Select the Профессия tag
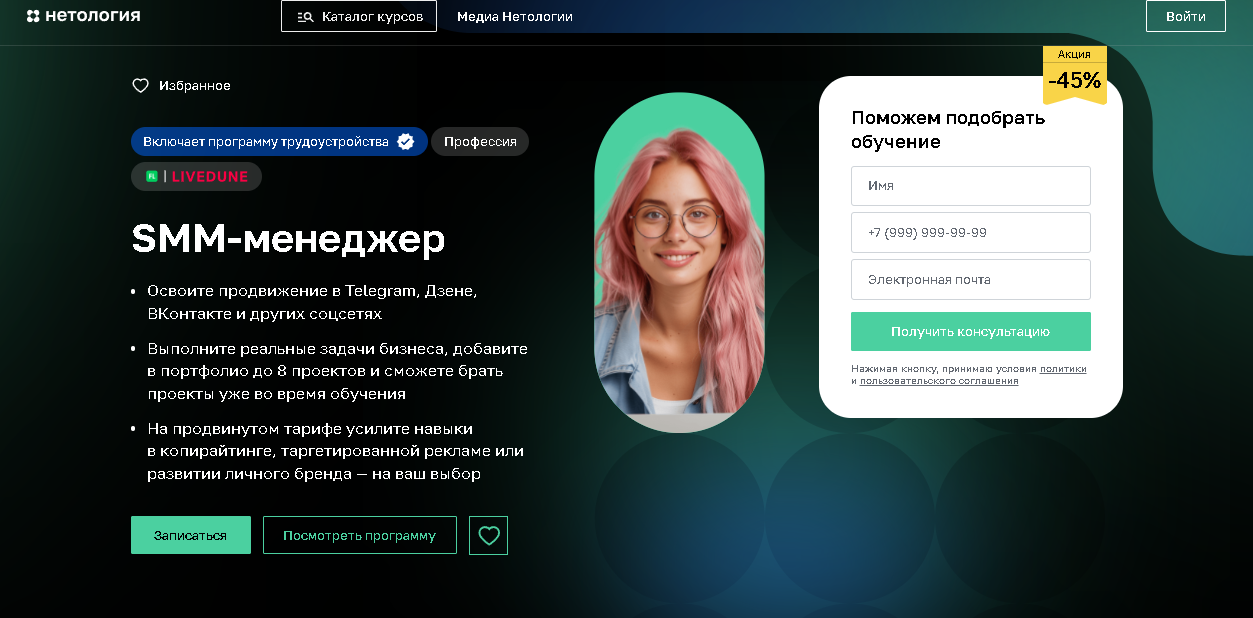This screenshot has width=1253, height=618. point(480,142)
